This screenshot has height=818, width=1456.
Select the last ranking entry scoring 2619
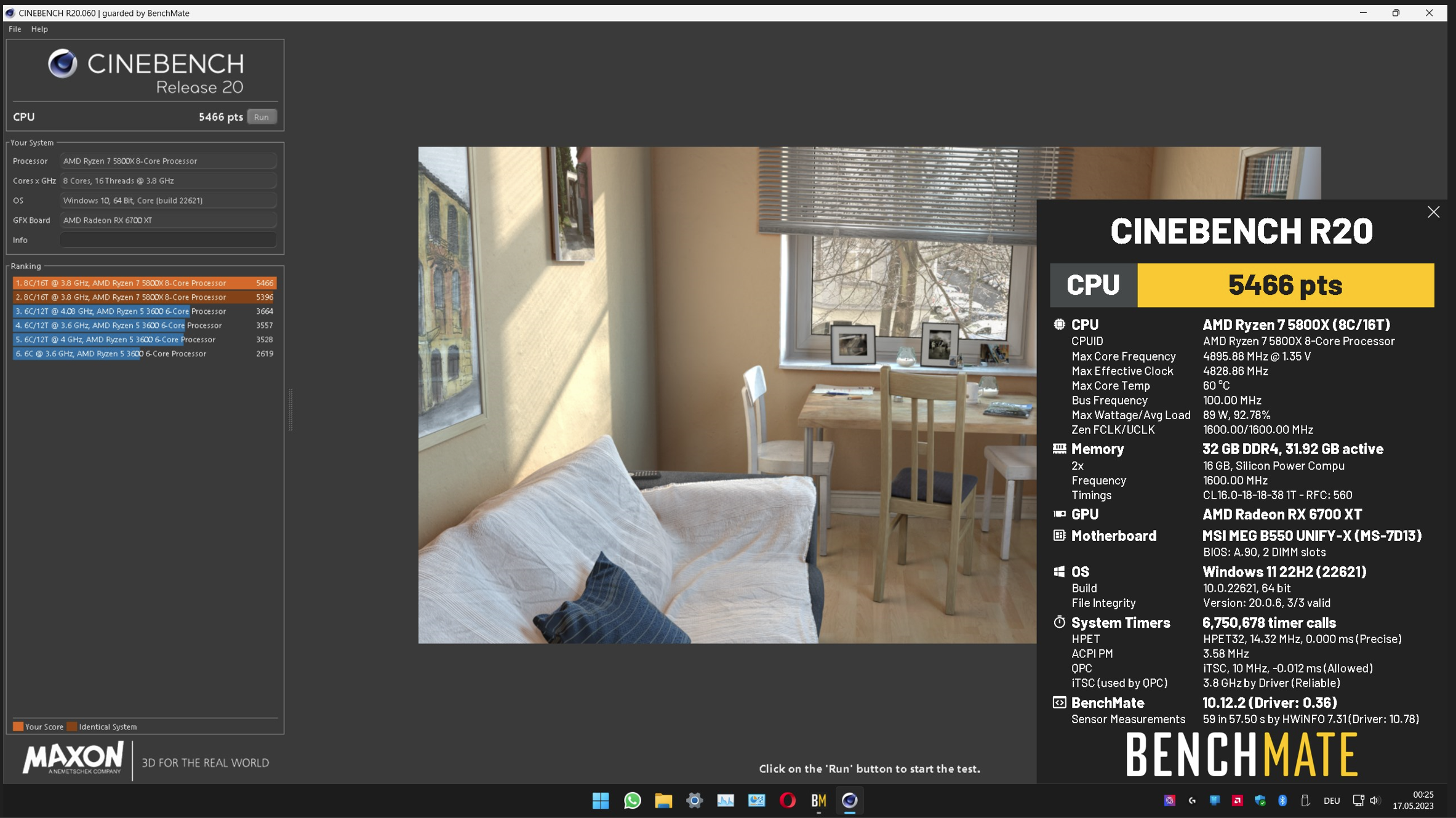point(144,354)
